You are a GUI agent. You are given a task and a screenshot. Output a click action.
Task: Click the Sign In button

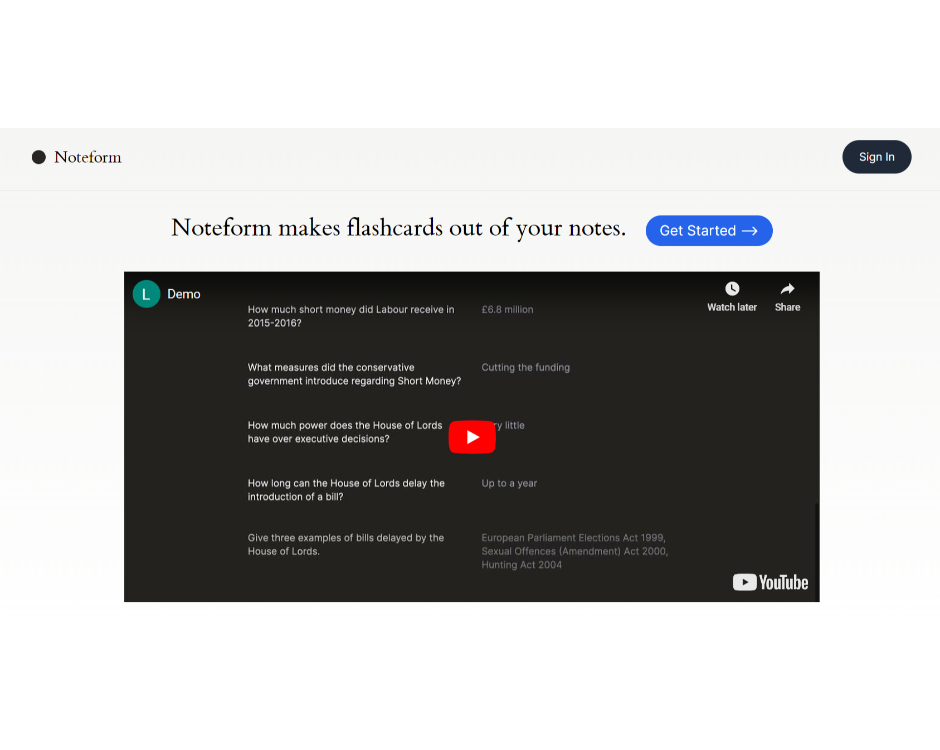pos(876,157)
